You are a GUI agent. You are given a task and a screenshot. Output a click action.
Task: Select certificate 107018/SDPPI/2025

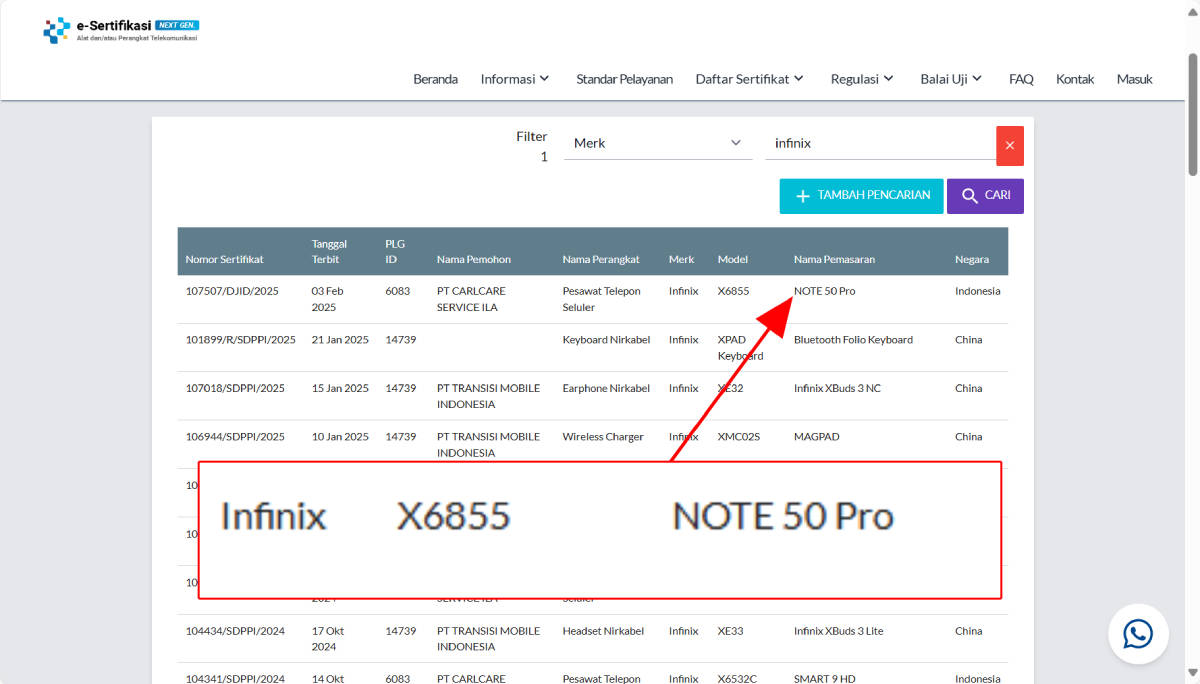point(235,388)
